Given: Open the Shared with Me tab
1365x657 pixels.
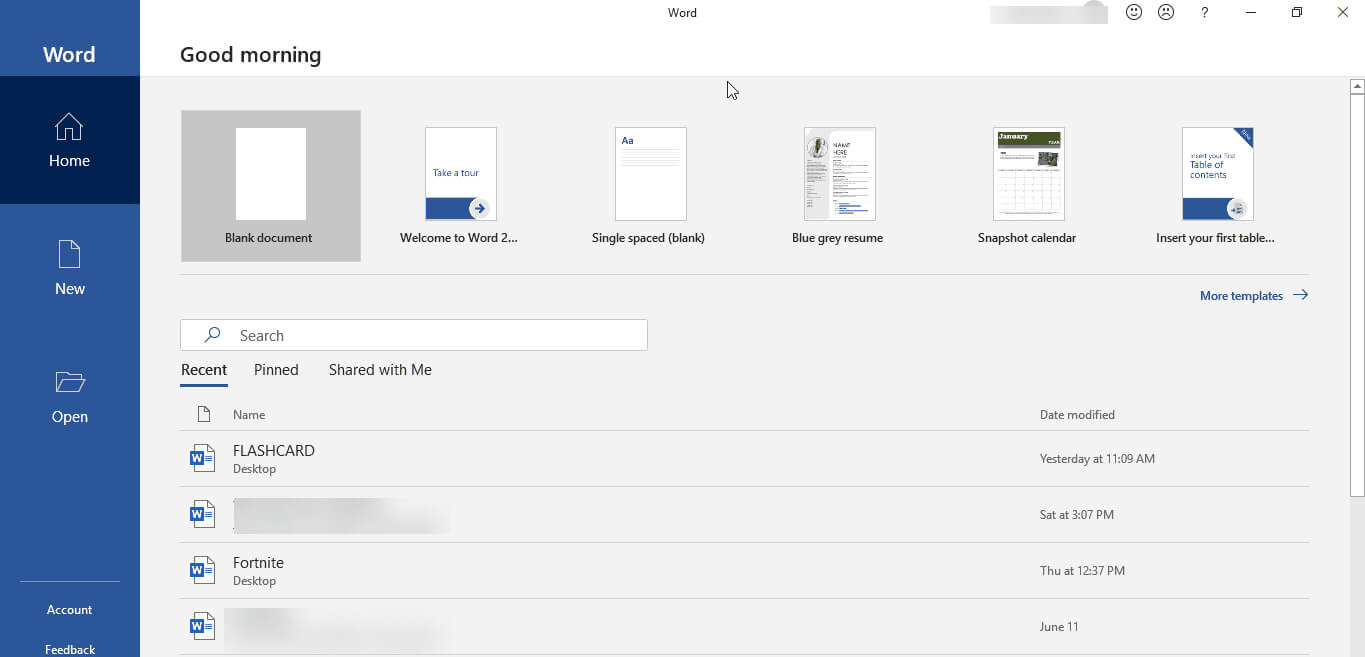Looking at the screenshot, I should [380, 370].
